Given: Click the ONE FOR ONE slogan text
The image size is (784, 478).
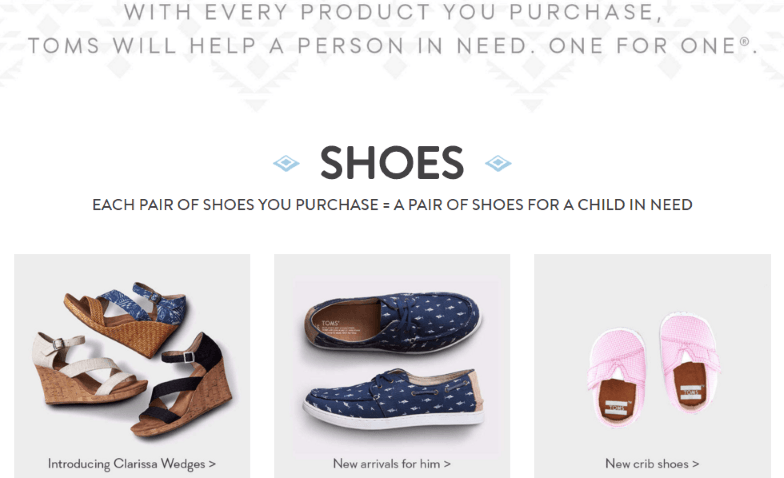Looking at the screenshot, I should tap(653, 46).
